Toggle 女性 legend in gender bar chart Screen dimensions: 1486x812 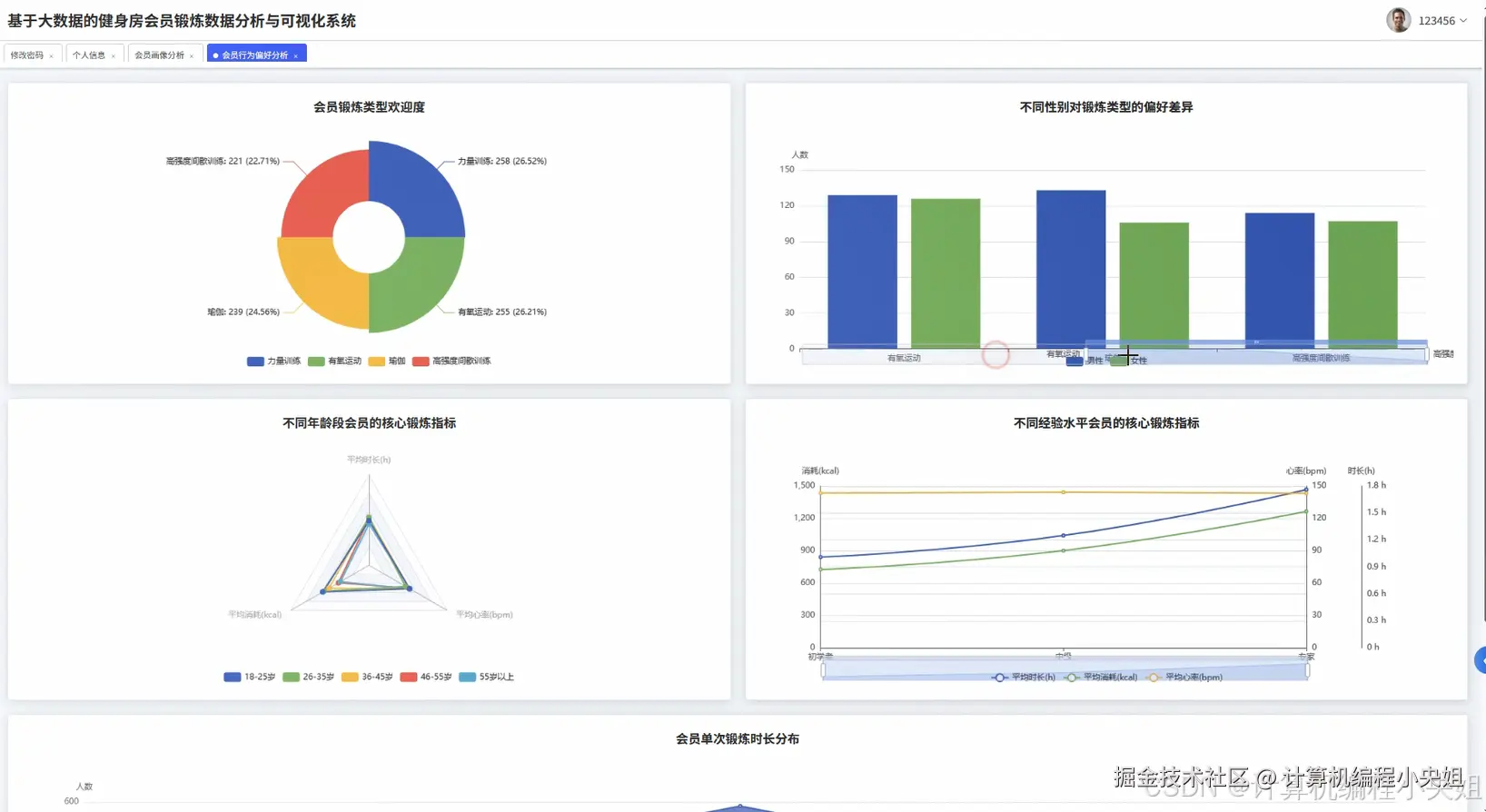[1129, 361]
